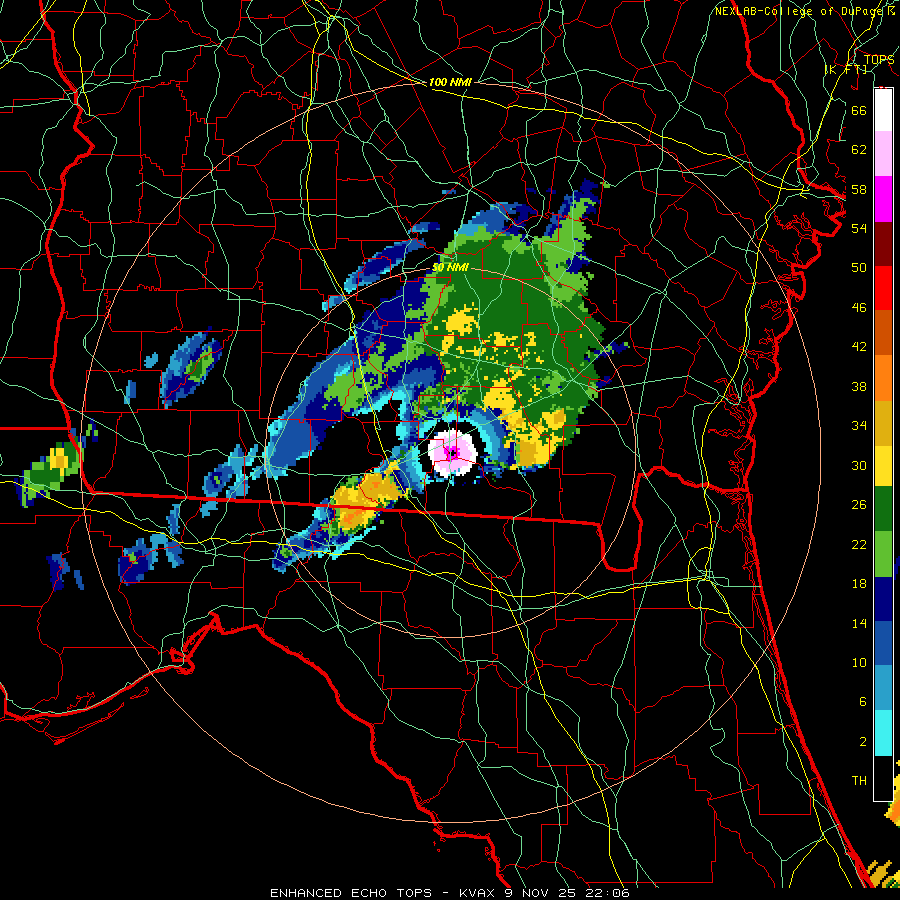Screen dimensions: 900x900
Task: Click the legend value "18"
Action: [x=859, y=584]
